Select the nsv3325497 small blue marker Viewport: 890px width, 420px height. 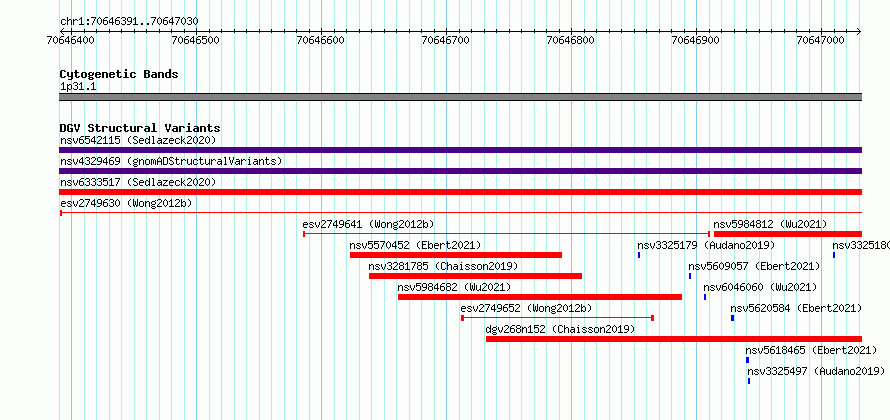pos(749,381)
